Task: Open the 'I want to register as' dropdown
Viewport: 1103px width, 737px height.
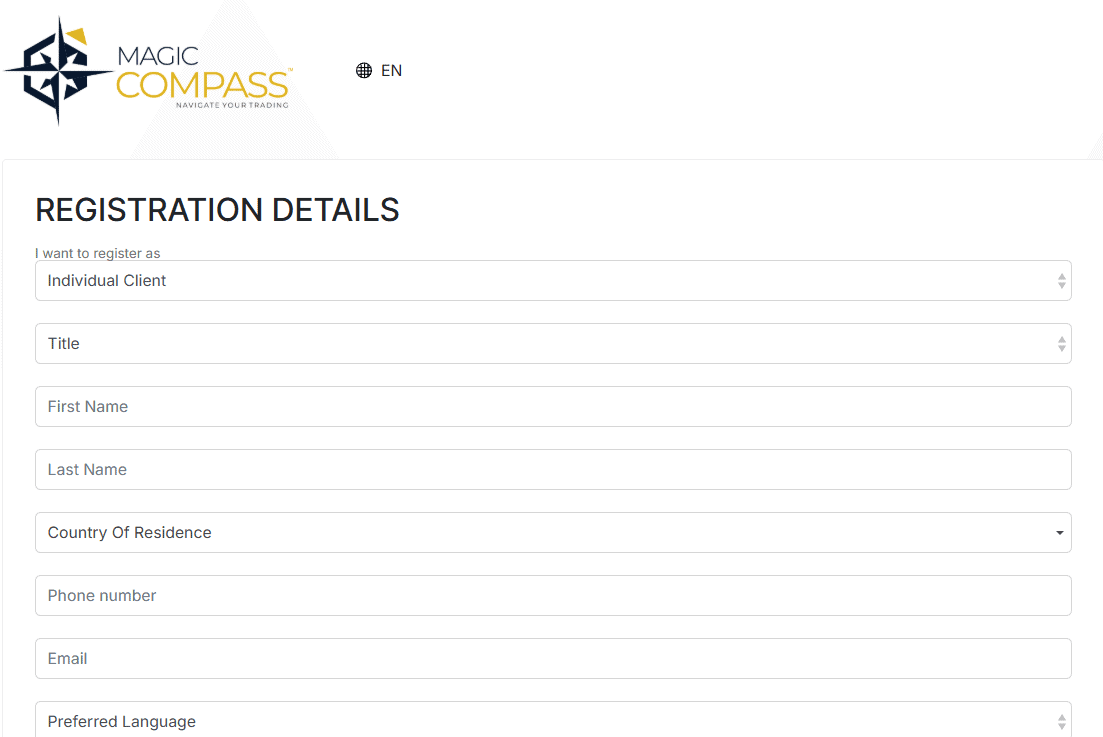Action: (553, 280)
